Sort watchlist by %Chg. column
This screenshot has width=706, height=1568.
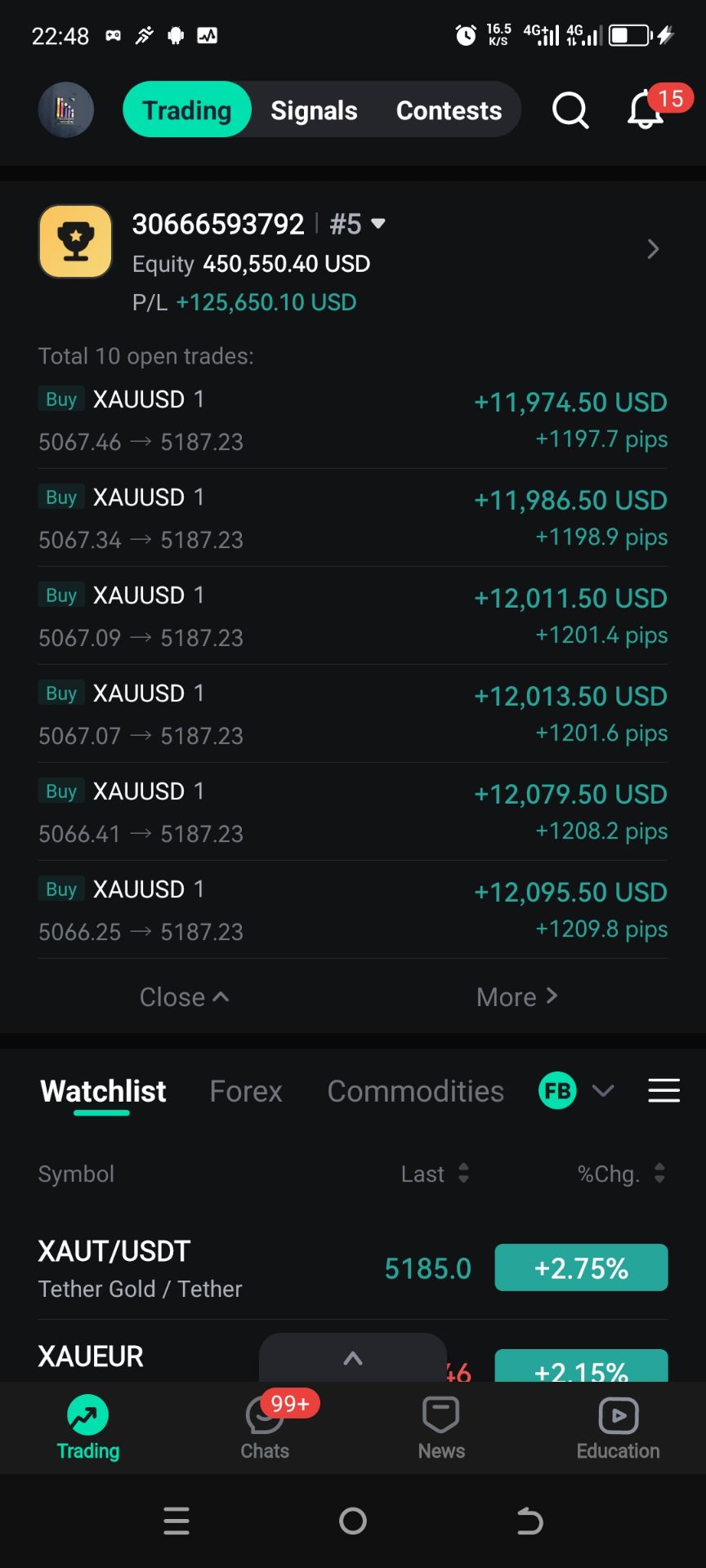[x=621, y=1174]
